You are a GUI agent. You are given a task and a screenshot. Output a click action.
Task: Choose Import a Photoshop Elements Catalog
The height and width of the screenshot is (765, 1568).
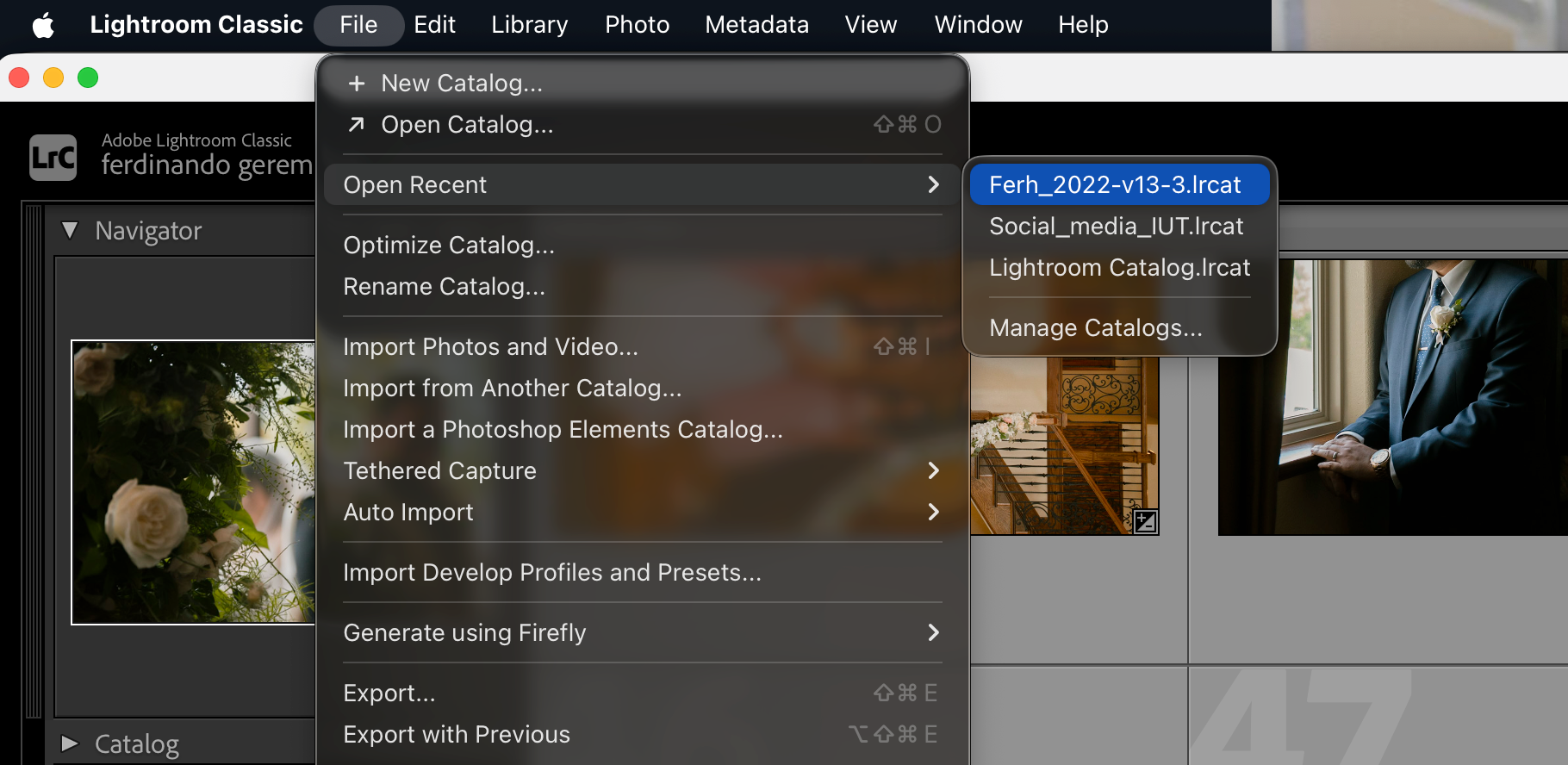643,430
